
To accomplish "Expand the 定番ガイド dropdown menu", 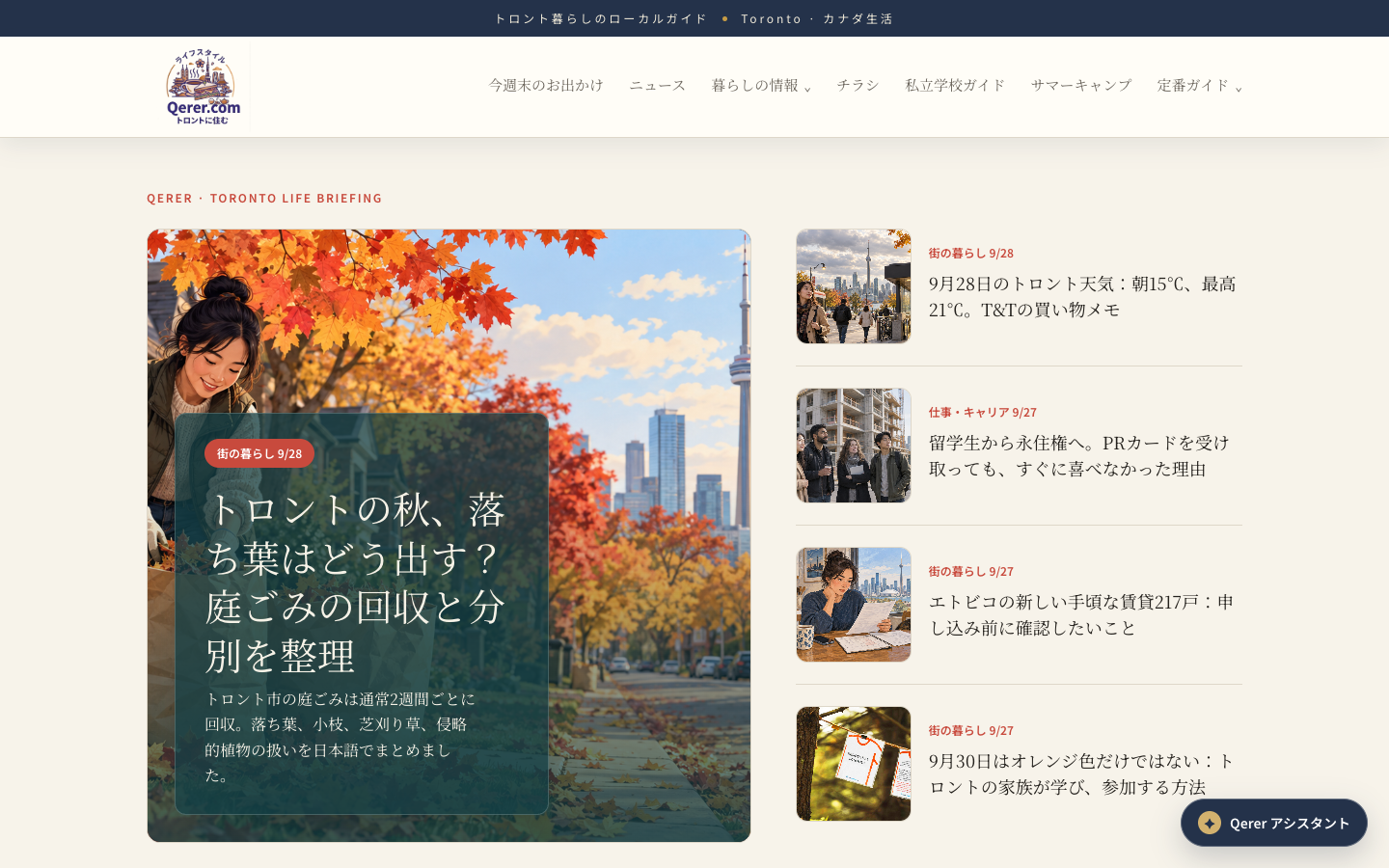I will point(1199,86).
